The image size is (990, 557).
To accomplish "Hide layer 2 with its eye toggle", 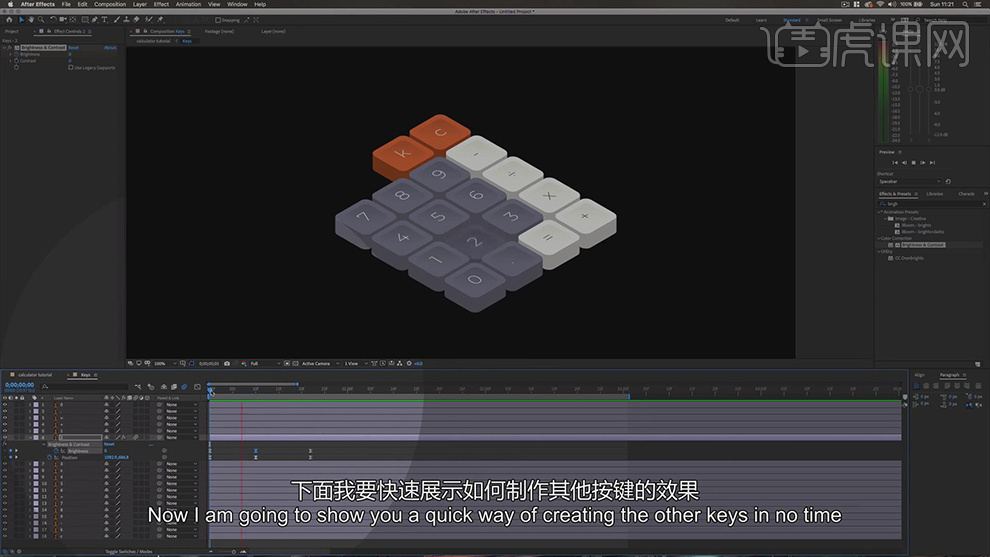I will (5, 411).
